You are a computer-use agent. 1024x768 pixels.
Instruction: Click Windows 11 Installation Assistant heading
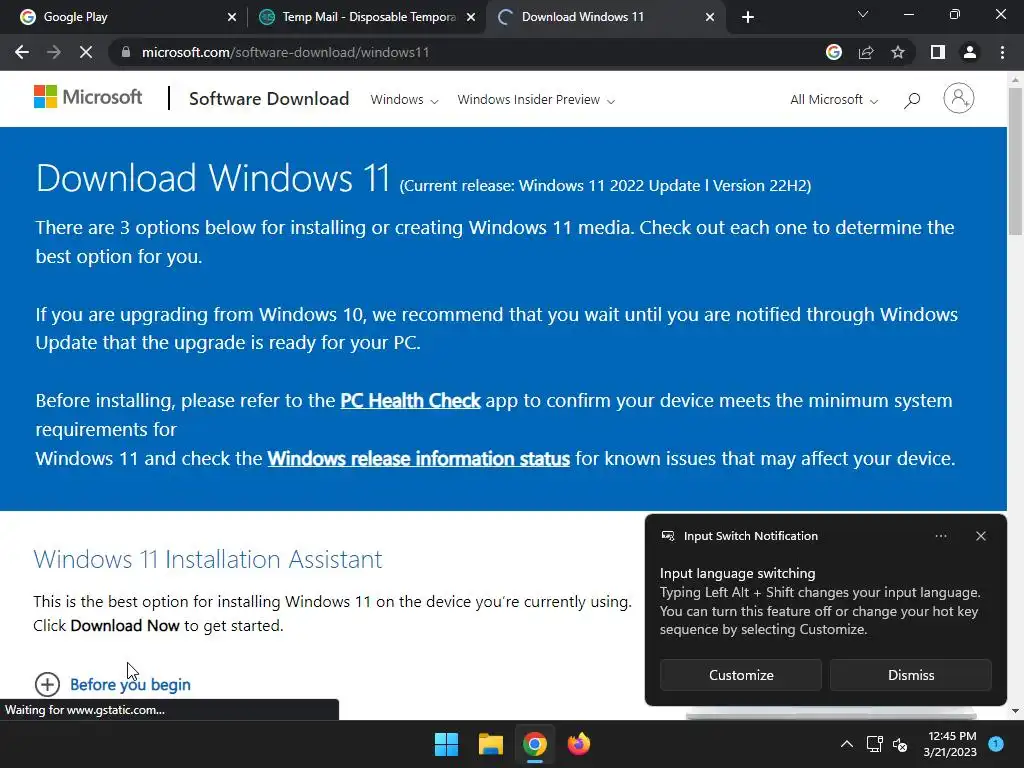point(208,560)
